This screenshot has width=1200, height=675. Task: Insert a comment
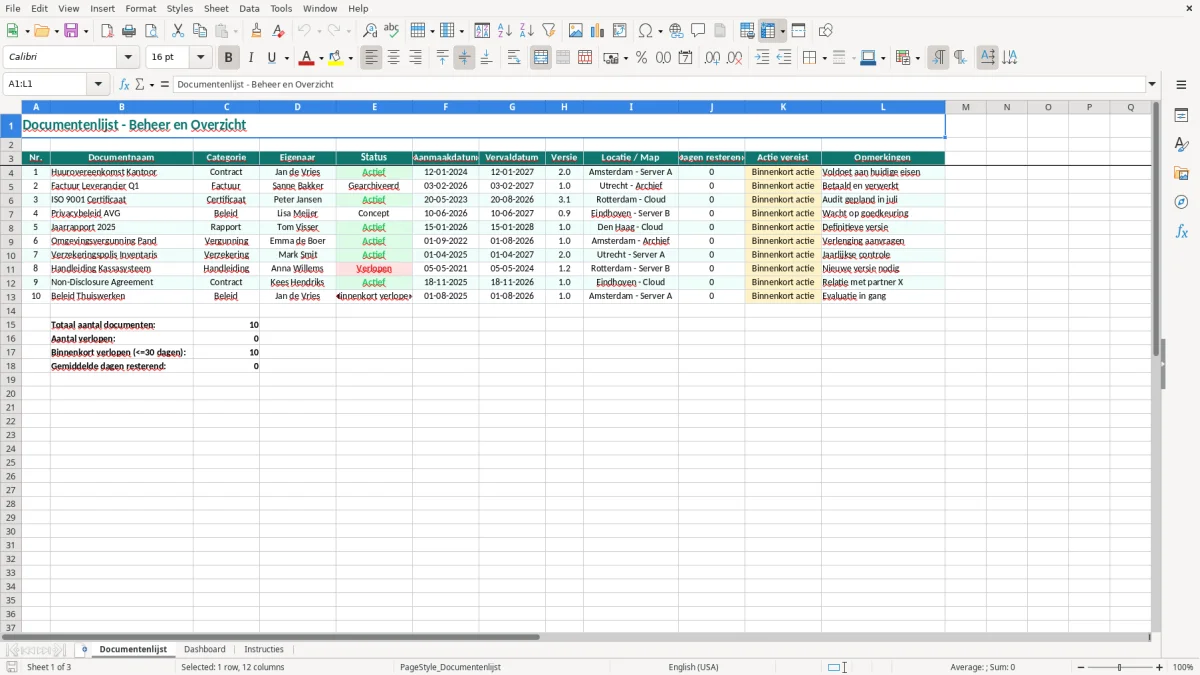point(699,31)
